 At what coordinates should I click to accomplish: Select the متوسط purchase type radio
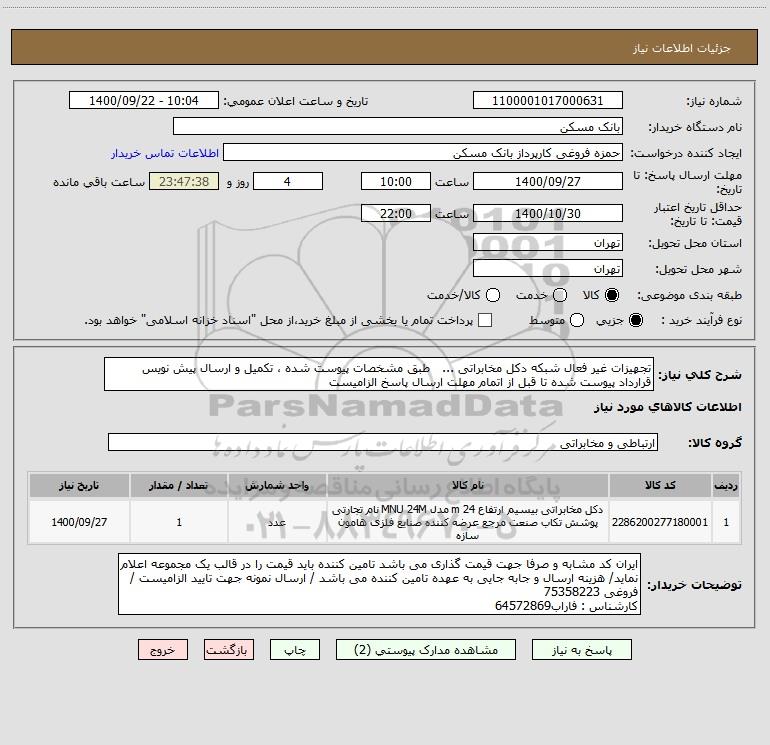(577, 320)
